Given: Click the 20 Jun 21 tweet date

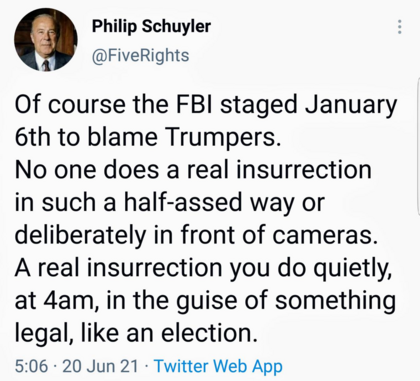Looking at the screenshot, I should [100, 366].
